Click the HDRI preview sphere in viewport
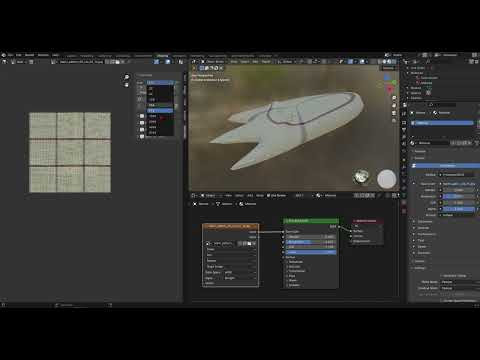This screenshot has width=480, height=360. pyautogui.click(x=361, y=176)
